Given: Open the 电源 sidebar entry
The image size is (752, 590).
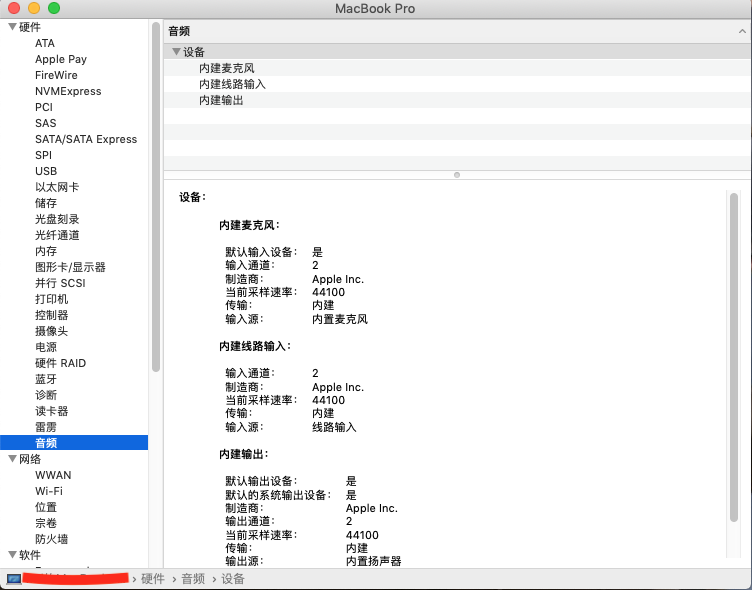Looking at the screenshot, I should (46, 347).
